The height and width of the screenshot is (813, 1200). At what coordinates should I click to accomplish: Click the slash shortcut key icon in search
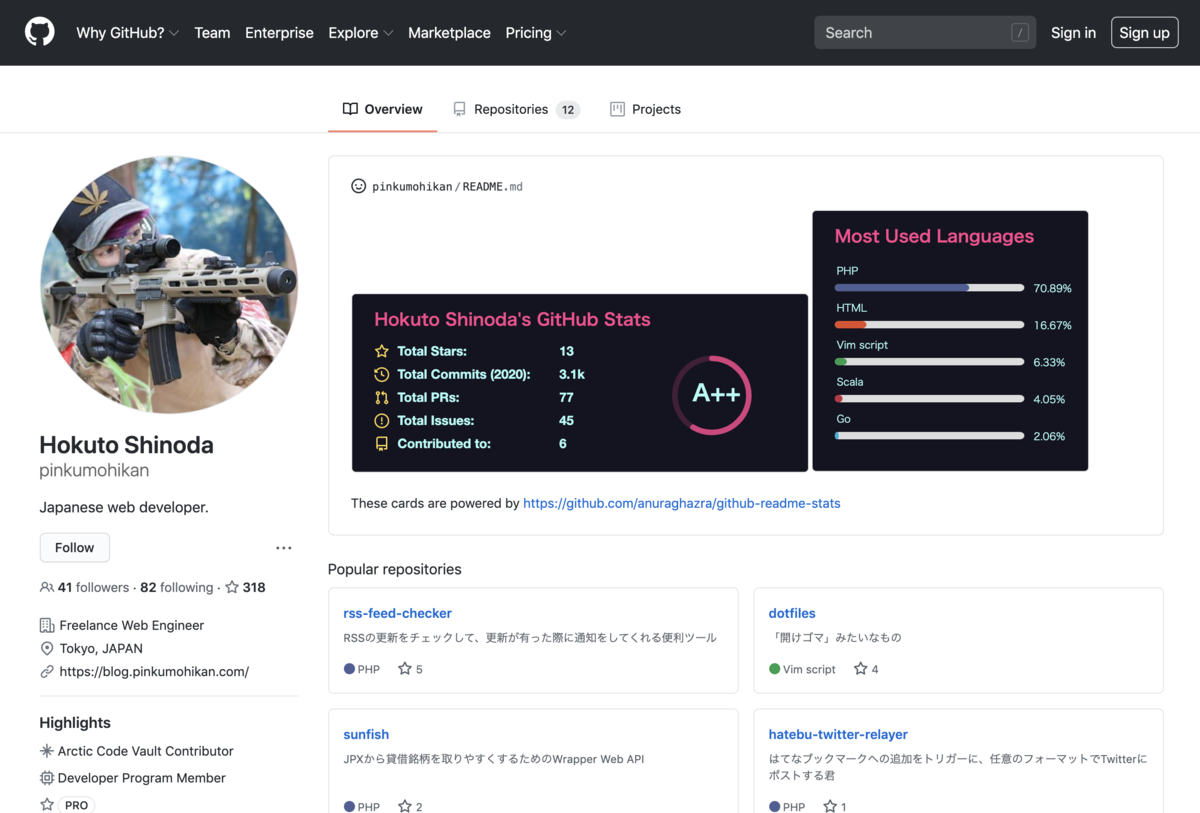coord(1019,33)
